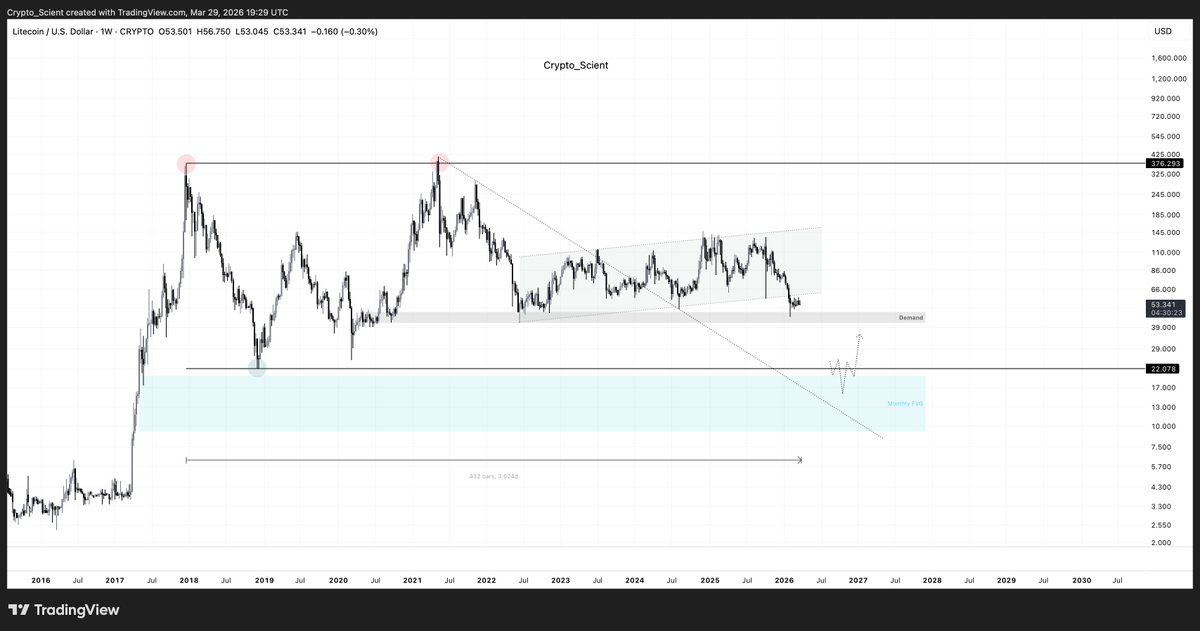
Task: Click the 110.000 price axis label
Action: tap(1166, 251)
